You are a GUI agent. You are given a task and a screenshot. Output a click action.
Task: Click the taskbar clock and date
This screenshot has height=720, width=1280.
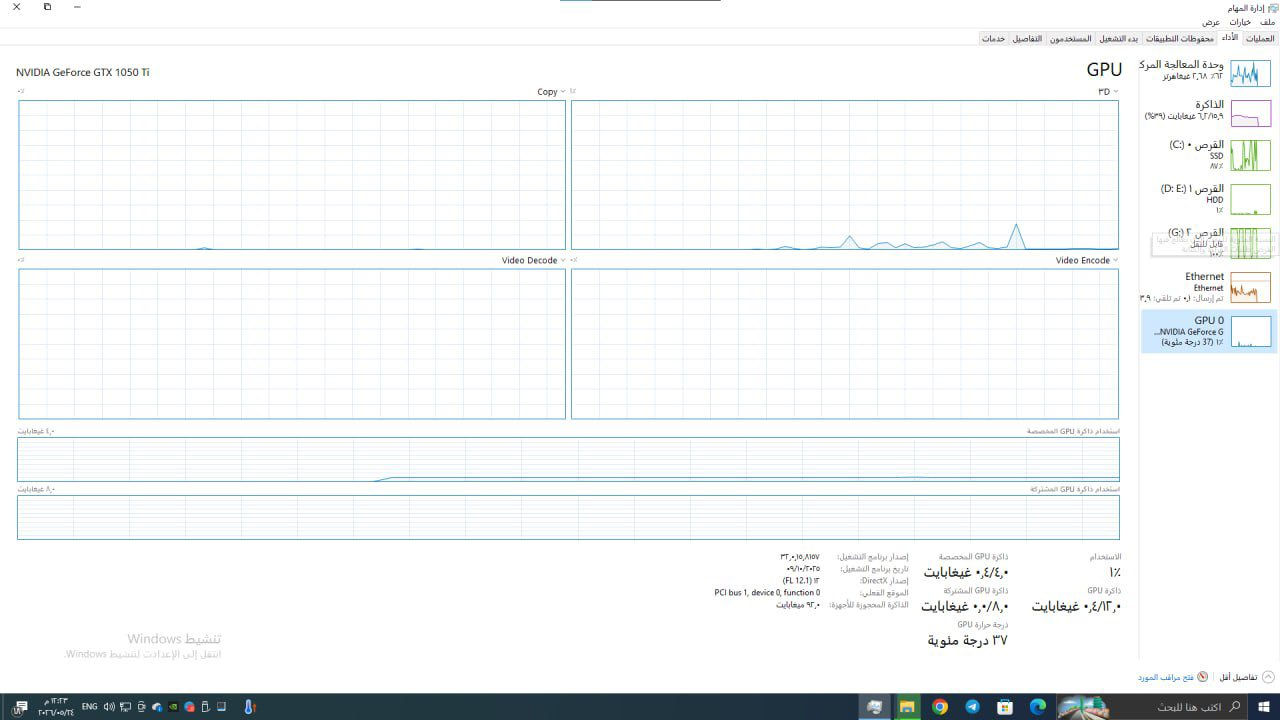tap(55, 707)
